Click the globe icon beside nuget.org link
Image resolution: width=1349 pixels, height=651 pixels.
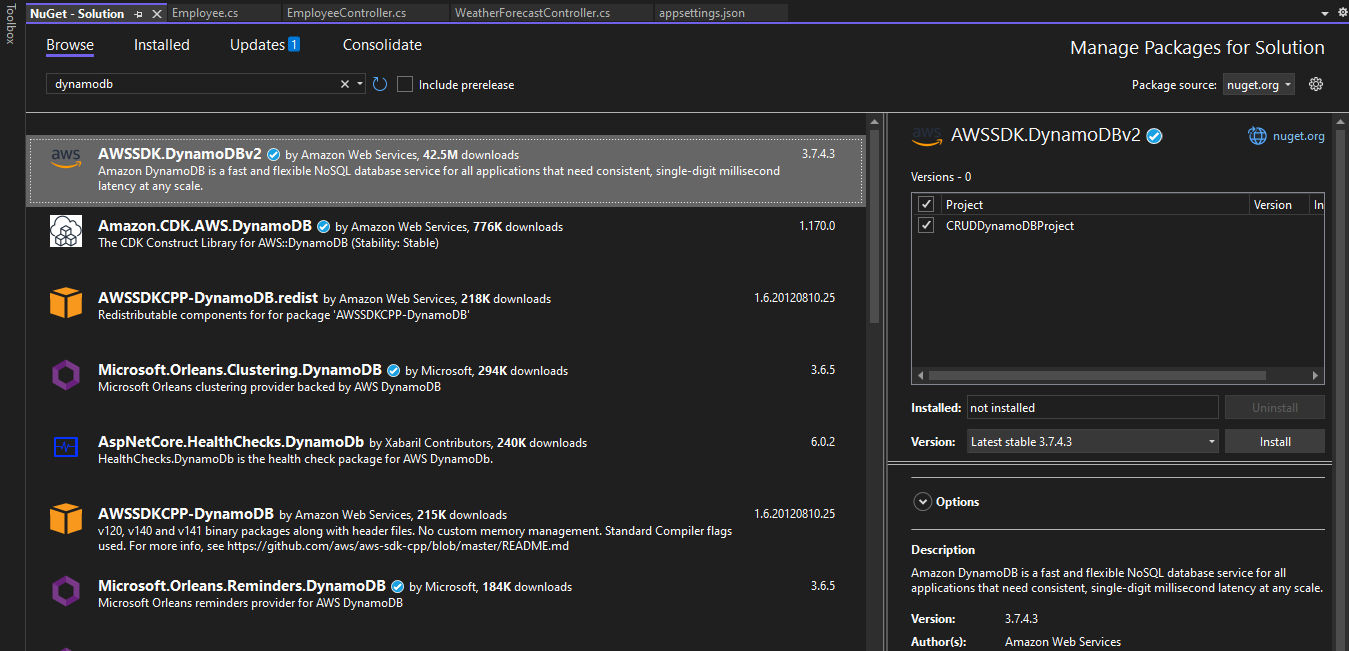[1257, 136]
